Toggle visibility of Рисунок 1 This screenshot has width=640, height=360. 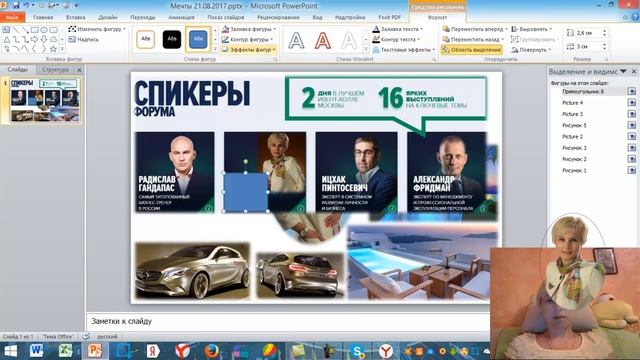pos(631,170)
